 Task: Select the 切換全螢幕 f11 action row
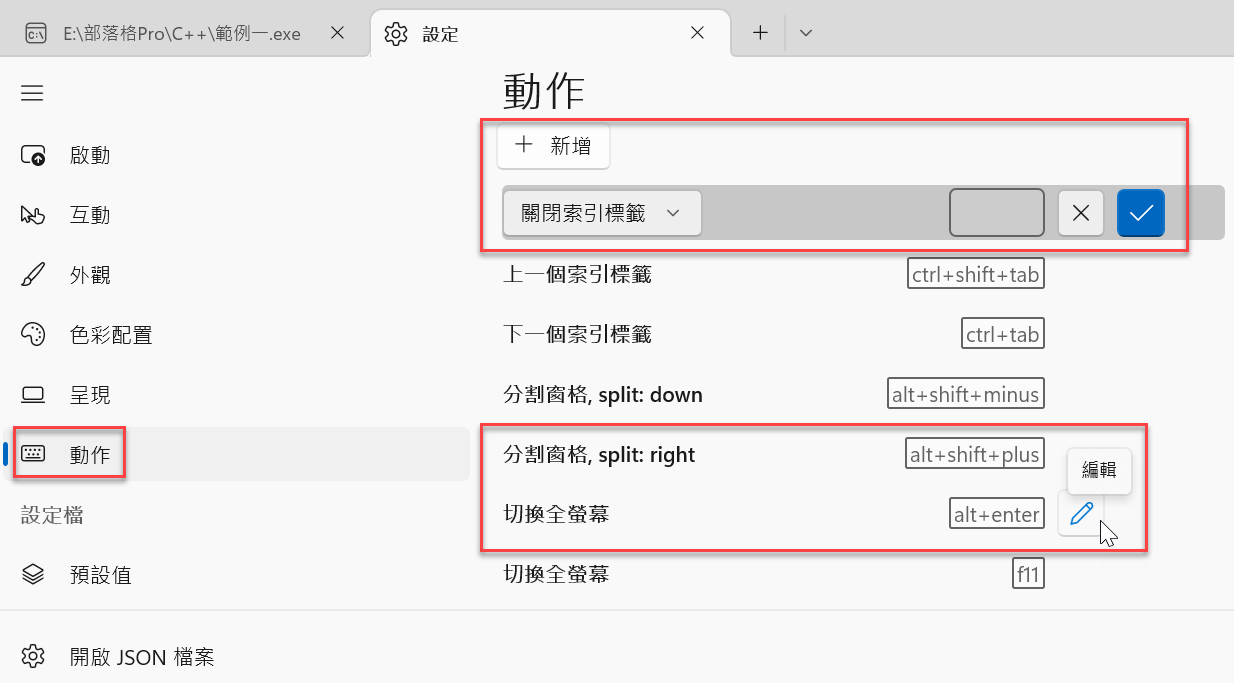774,574
